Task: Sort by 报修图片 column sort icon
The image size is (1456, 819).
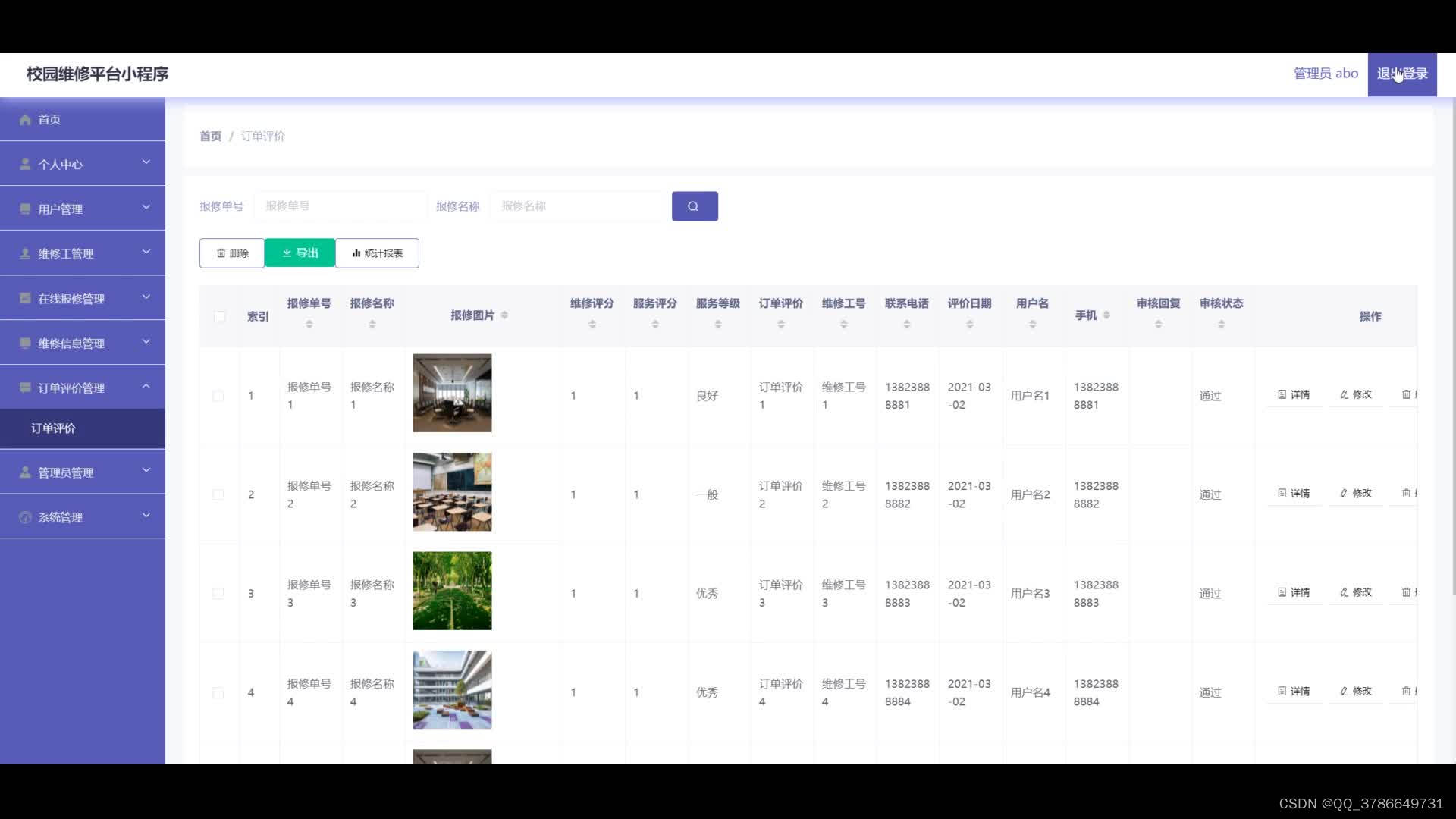Action: pyautogui.click(x=504, y=315)
